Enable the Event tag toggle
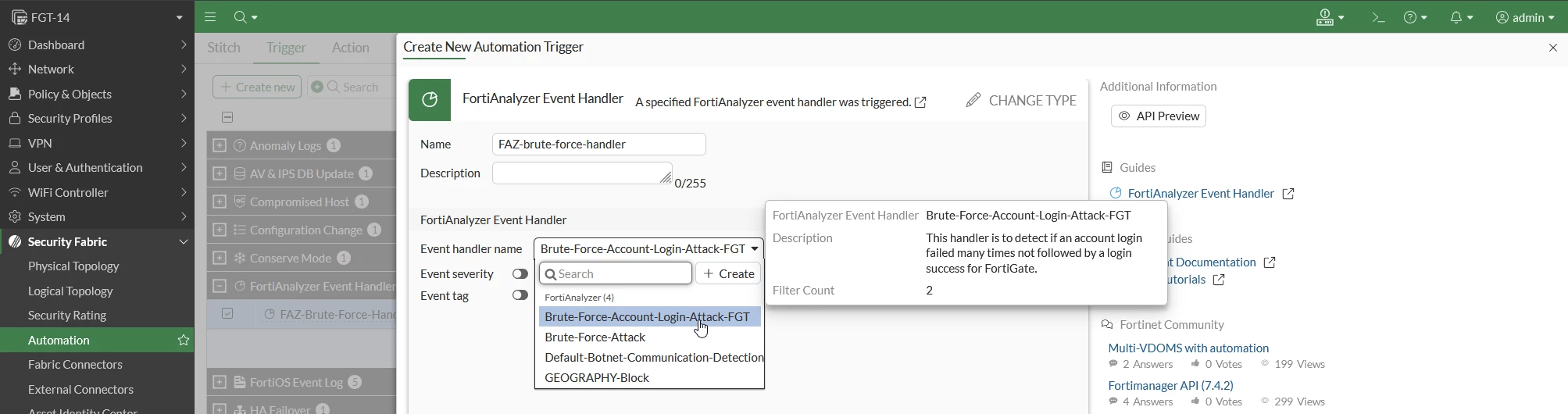This screenshot has height=414, width=1568. (520, 295)
